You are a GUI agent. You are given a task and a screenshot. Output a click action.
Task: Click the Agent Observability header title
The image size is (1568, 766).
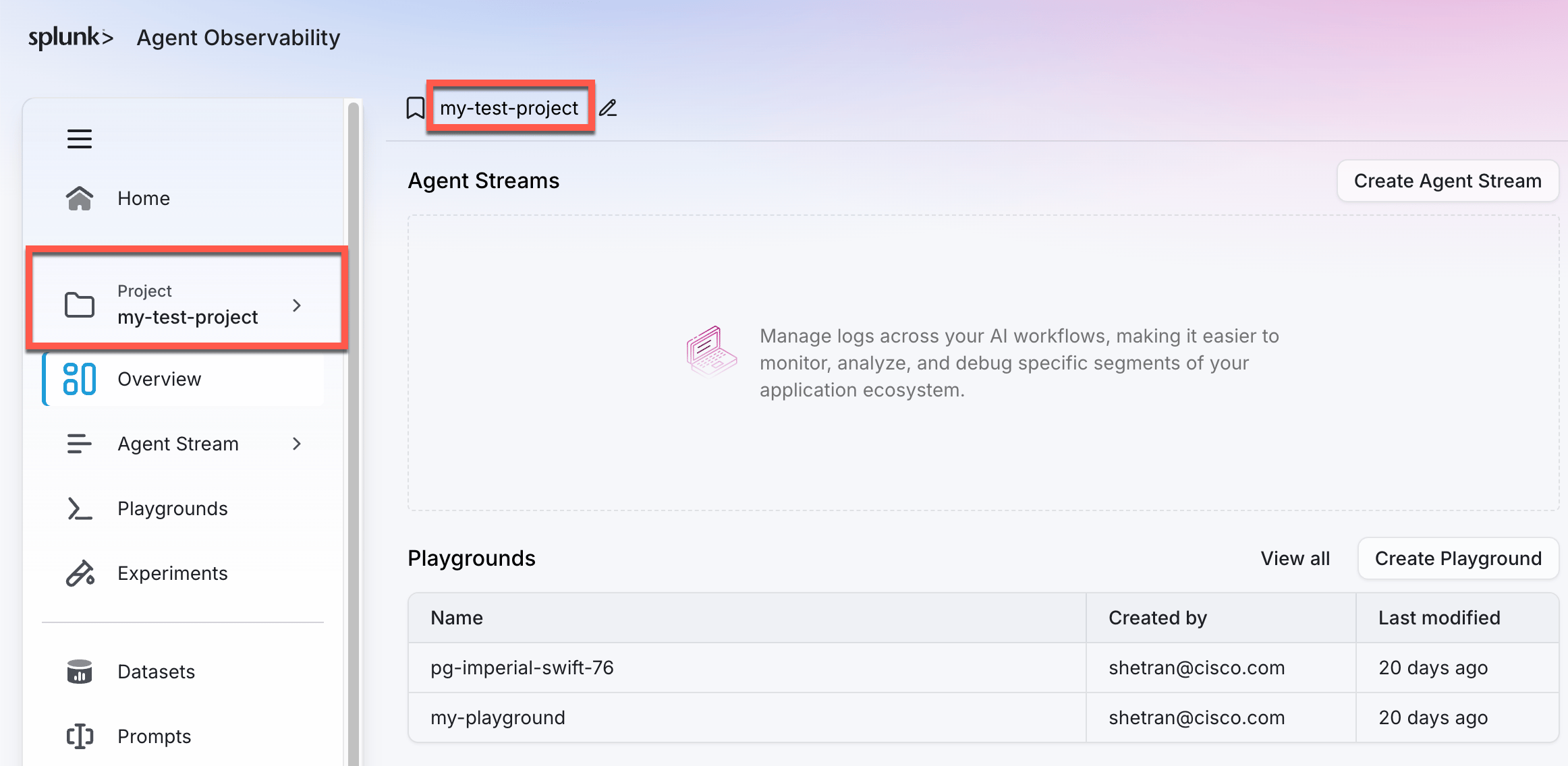pos(238,38)
